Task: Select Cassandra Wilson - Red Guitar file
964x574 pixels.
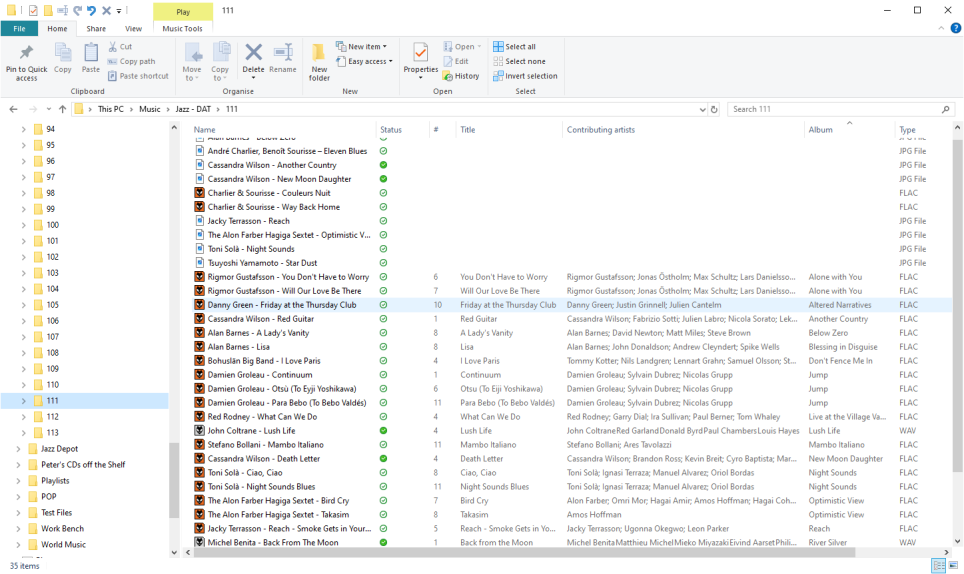Action: pos(261,319)
